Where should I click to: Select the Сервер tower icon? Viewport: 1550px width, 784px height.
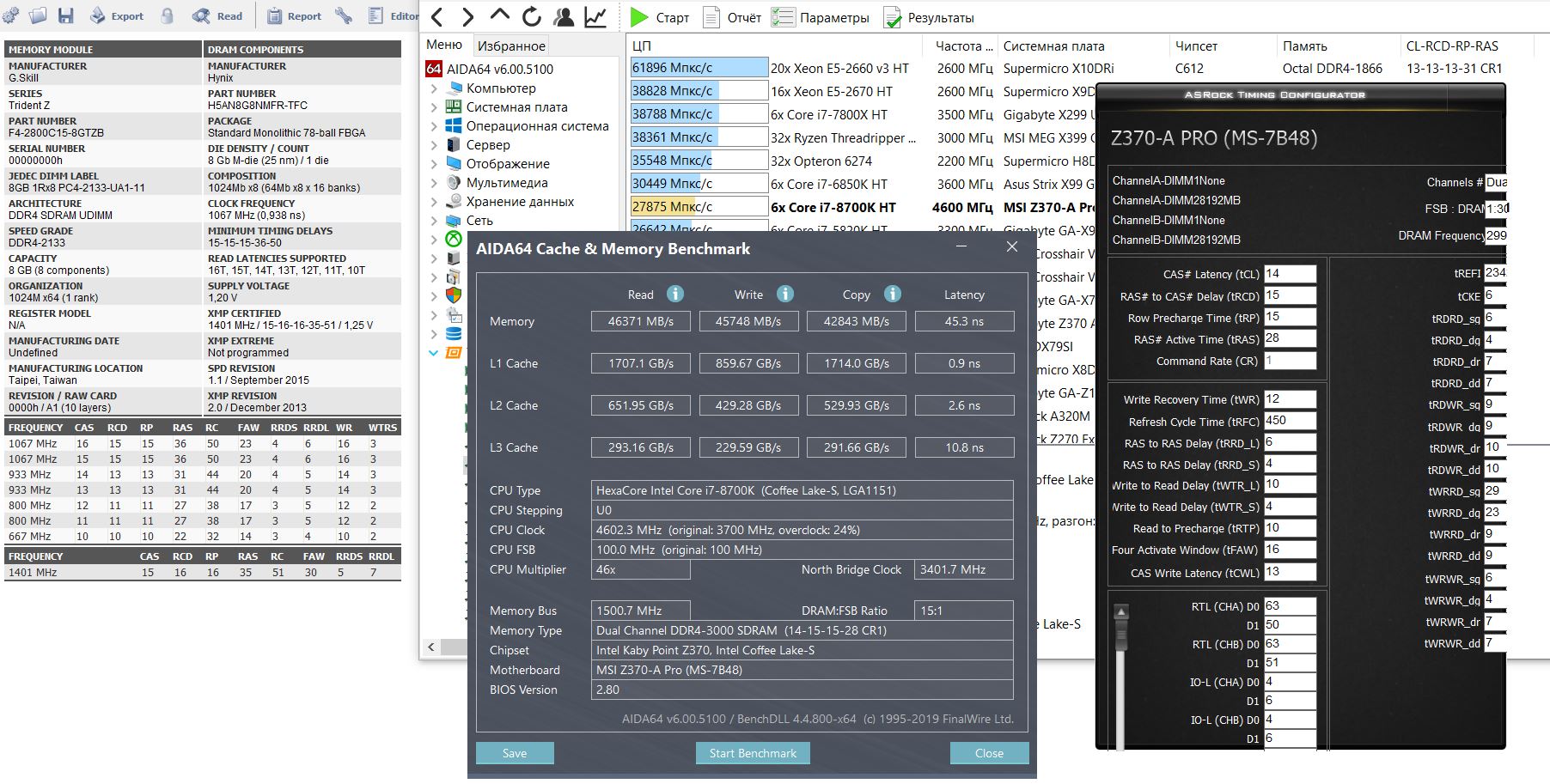[x=454, y=144]
